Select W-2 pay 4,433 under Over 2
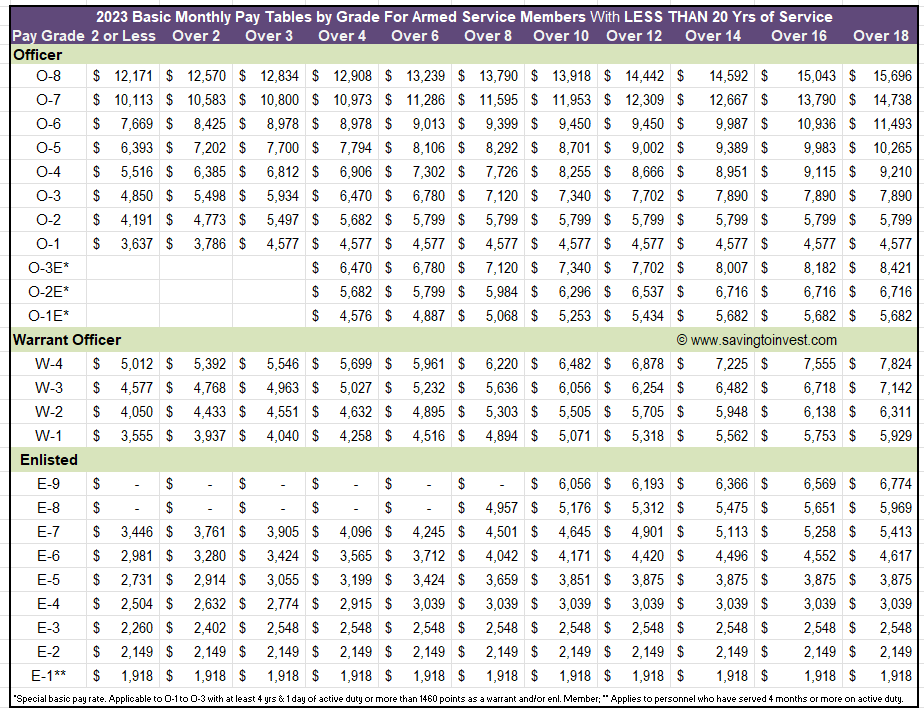 pyautogui.click(x=210, y=411)
